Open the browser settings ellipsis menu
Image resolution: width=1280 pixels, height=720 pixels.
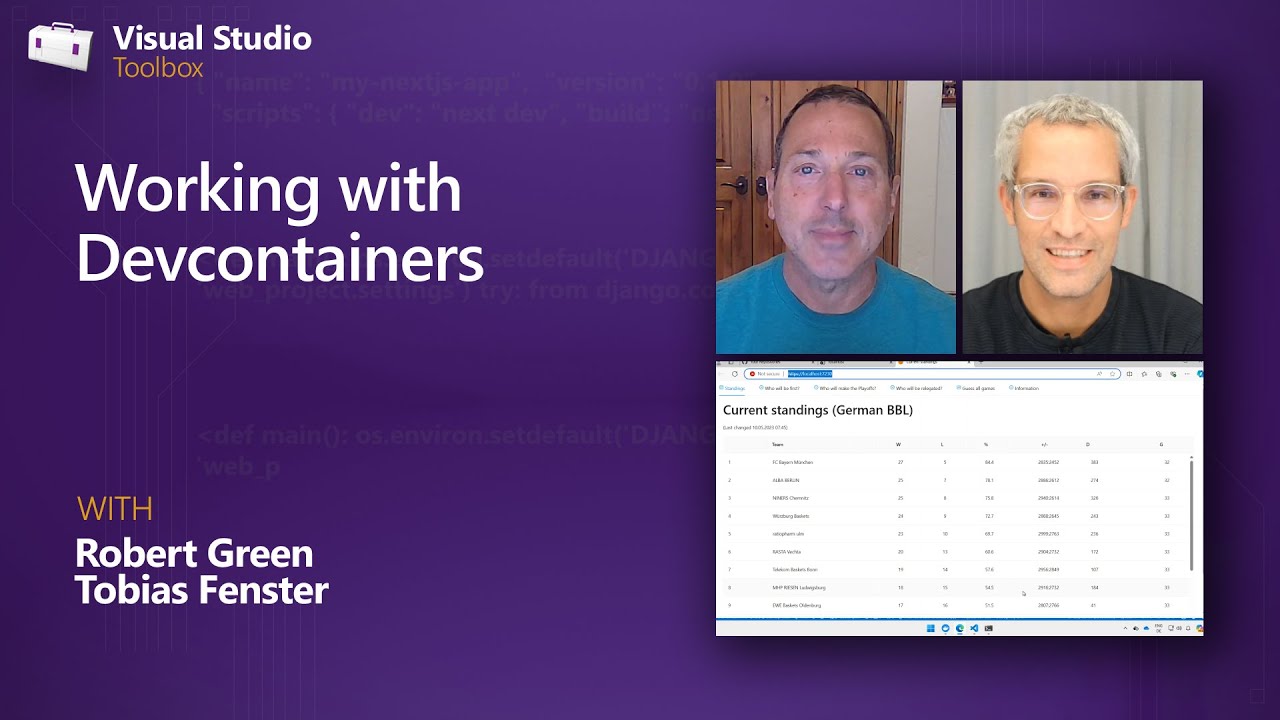tap(1187, 374)
